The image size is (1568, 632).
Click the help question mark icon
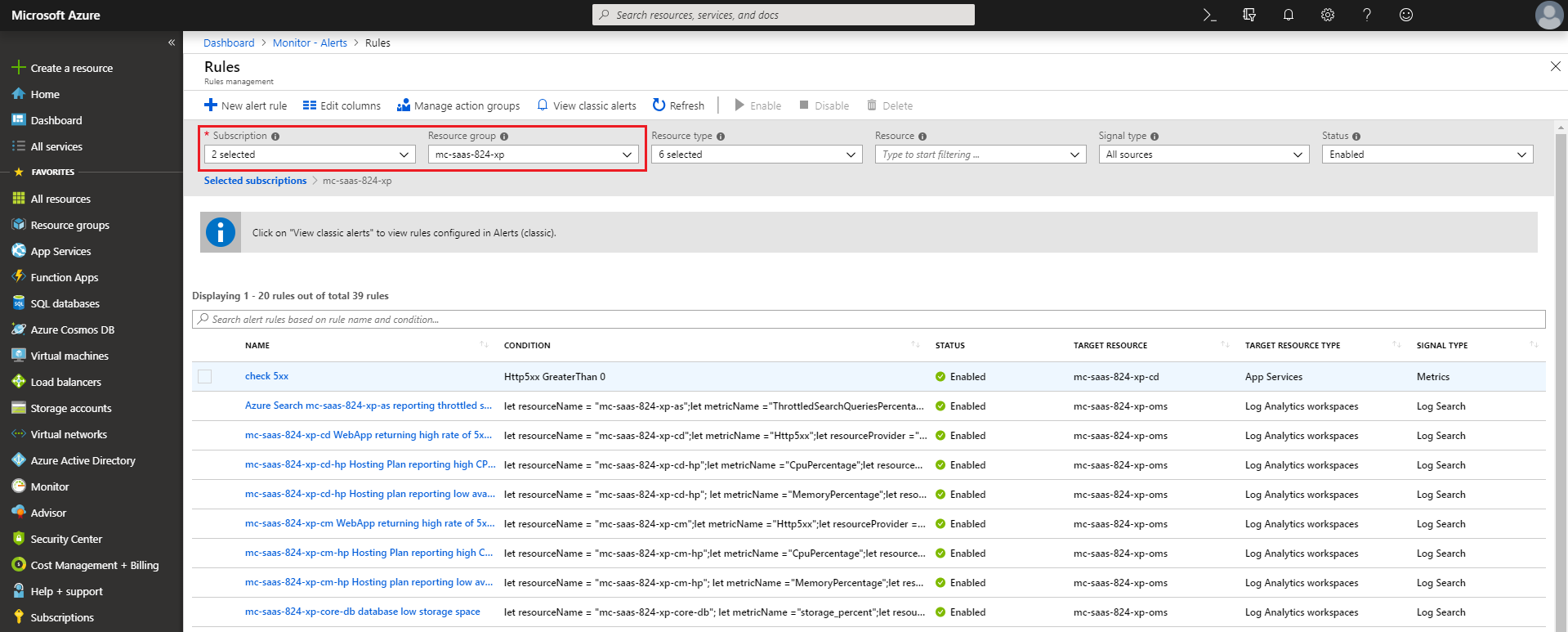tap(1367, 15)
